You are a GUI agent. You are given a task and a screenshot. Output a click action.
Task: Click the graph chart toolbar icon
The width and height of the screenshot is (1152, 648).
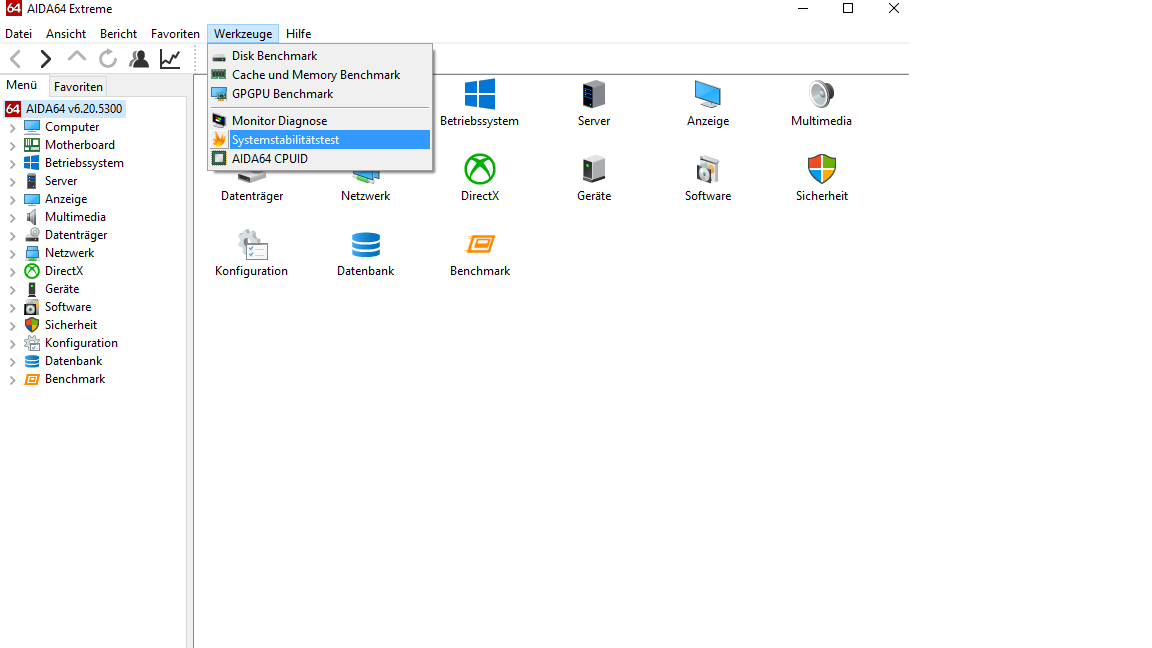click(170, 59)
